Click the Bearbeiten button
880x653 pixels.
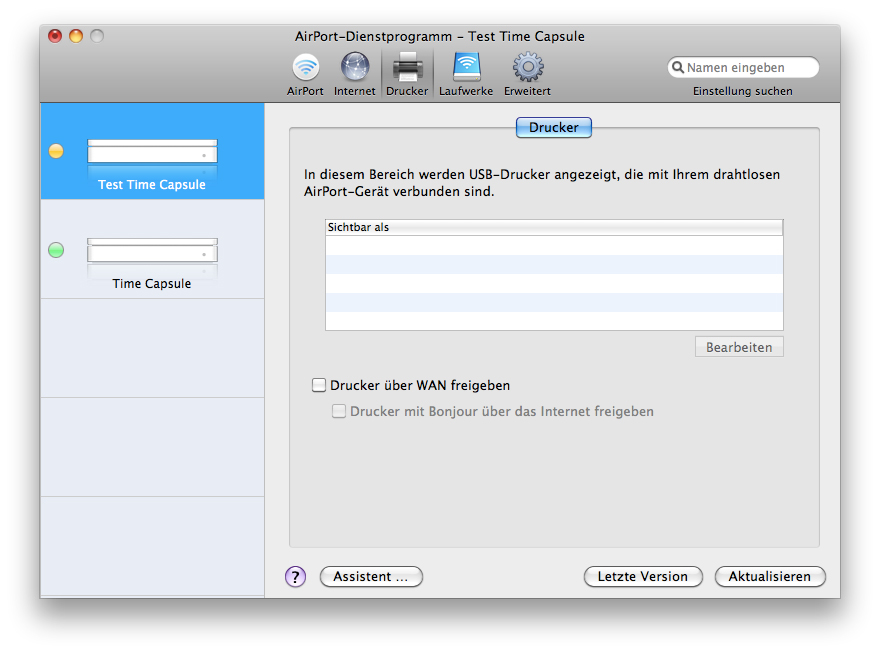739,347
